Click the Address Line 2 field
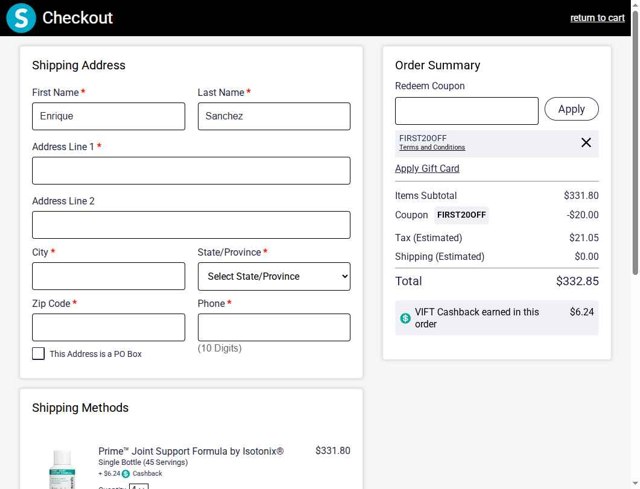Screen dimensions: 640x489 [x=191, y=225]
